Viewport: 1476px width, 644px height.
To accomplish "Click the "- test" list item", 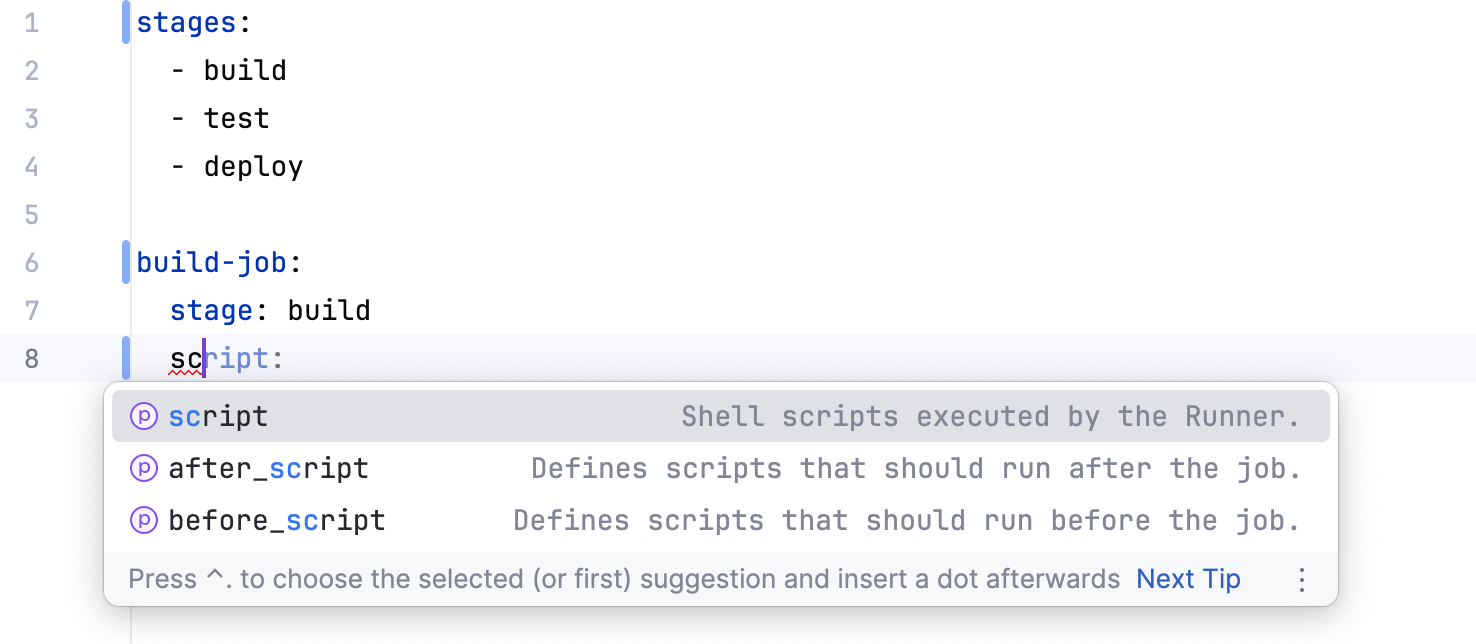I will tap(221, 118).
